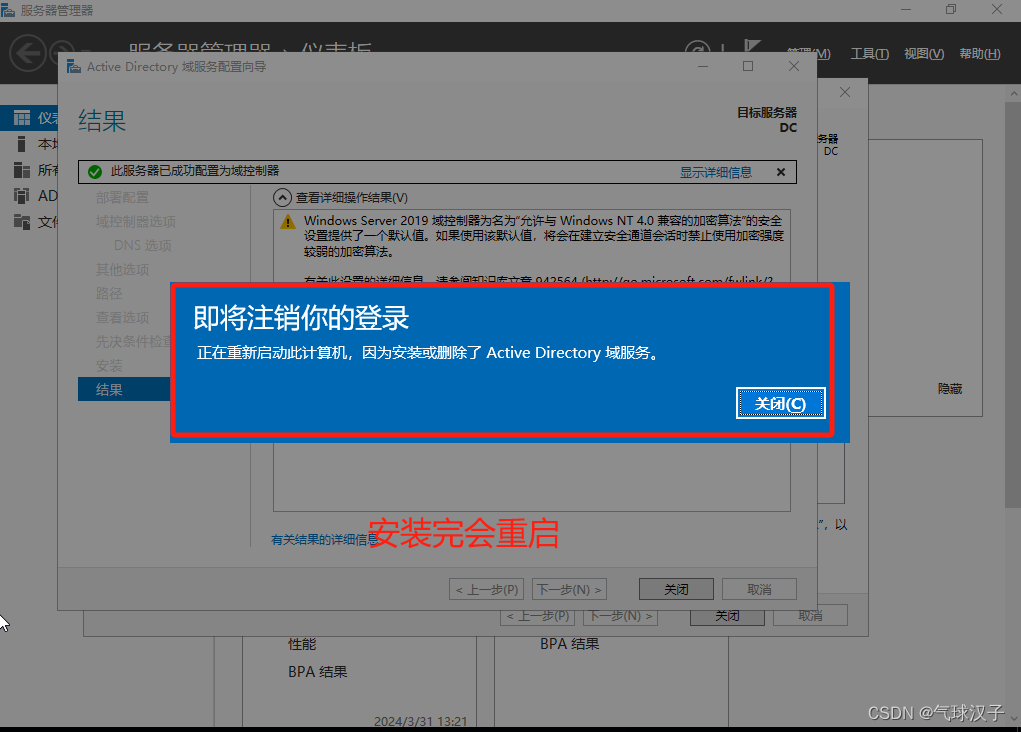
Task: Click the refresh icon in Server Manager header
Action: pyautogui.click(x=697, y=50)
